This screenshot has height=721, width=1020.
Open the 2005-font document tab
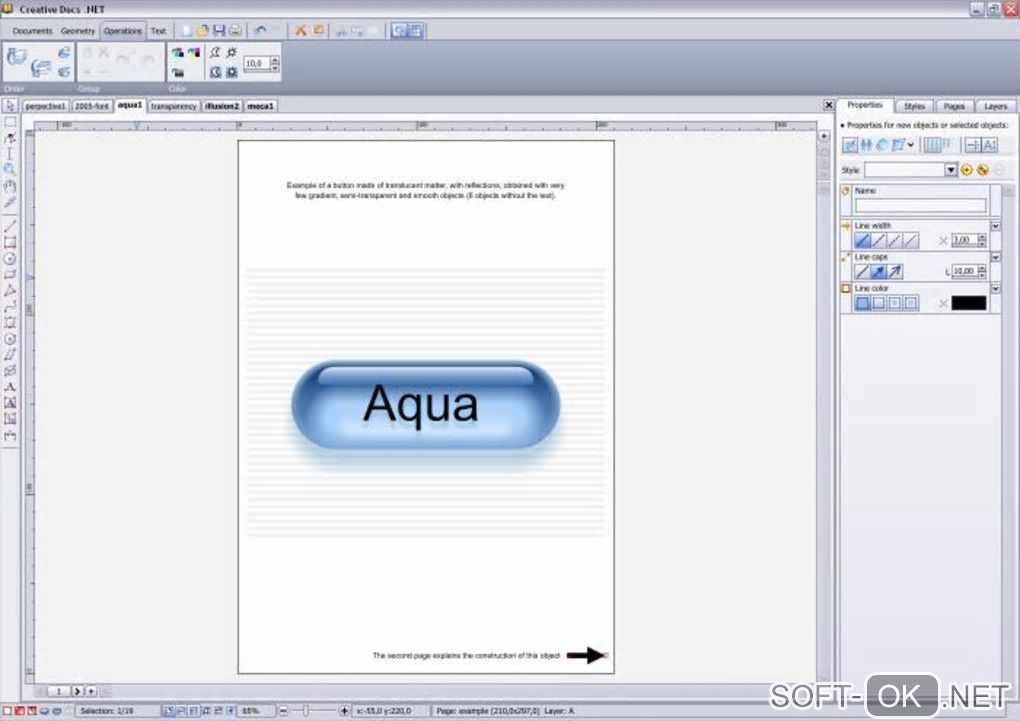click(x=92, y=106)
